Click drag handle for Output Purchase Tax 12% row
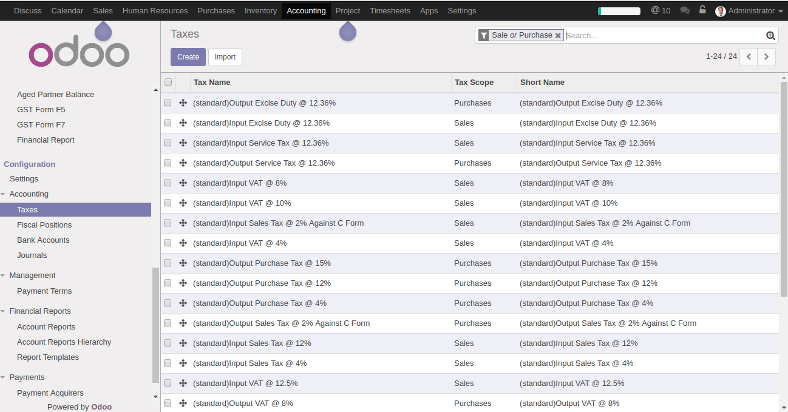This screenshot has width=788, height=412. click(x=183, y=283)
